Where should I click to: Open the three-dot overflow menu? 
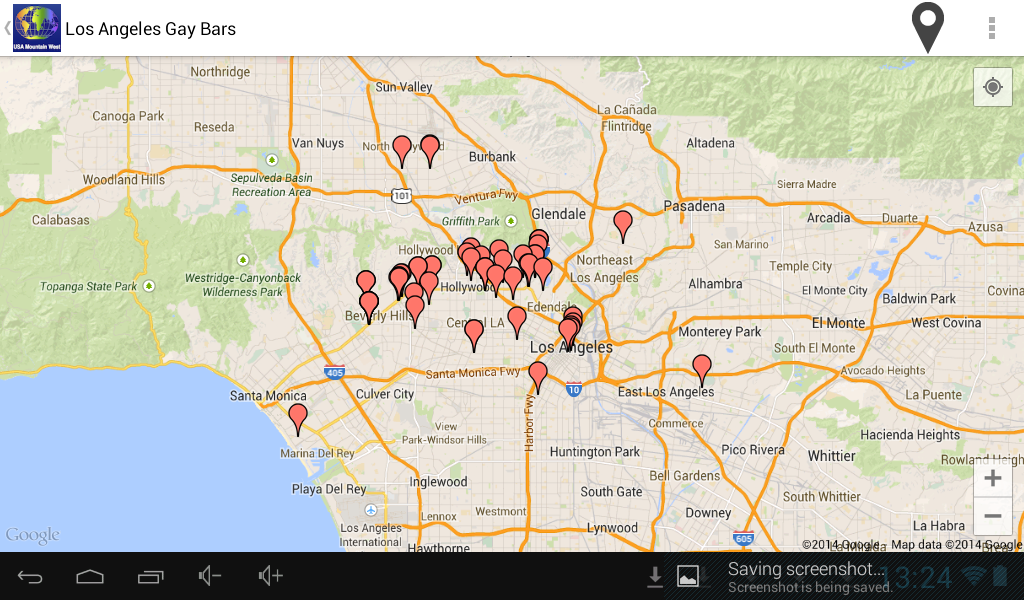991,28
